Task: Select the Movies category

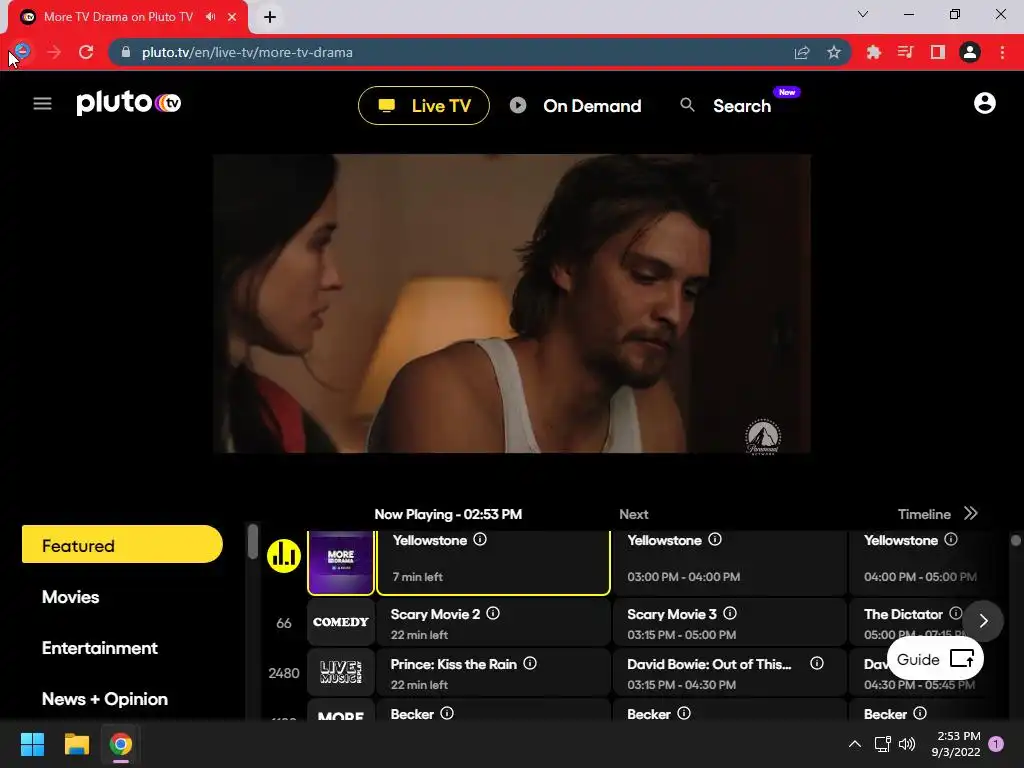Action: point(71,597)
